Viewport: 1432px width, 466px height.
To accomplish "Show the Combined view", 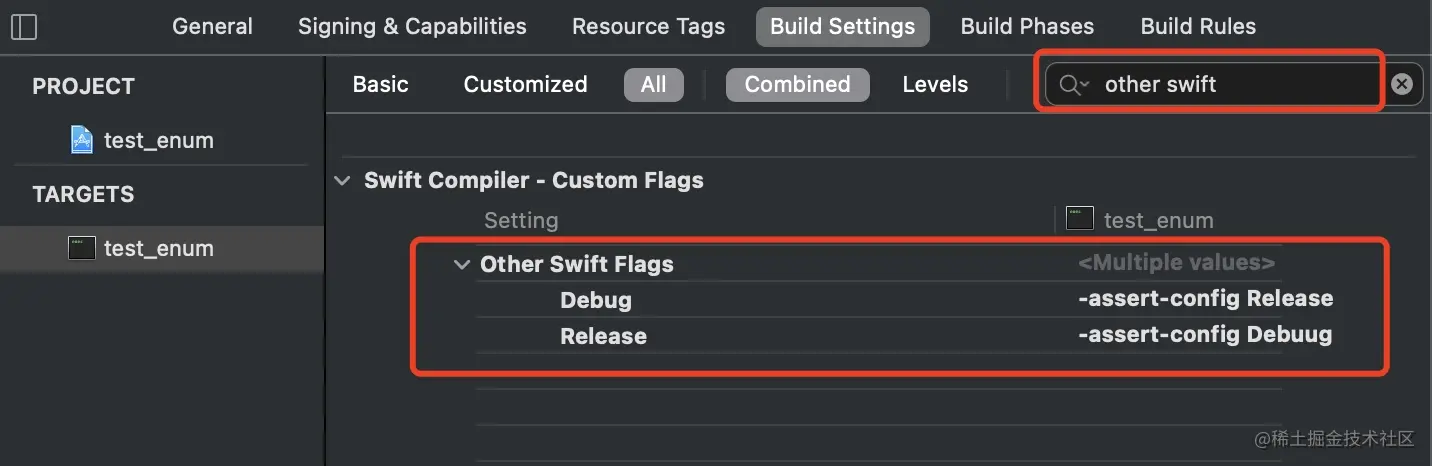I will pos(797,84).
